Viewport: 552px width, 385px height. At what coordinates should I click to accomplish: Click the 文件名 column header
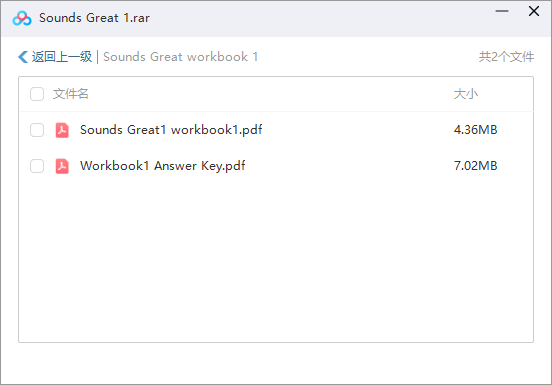(70, 94)
